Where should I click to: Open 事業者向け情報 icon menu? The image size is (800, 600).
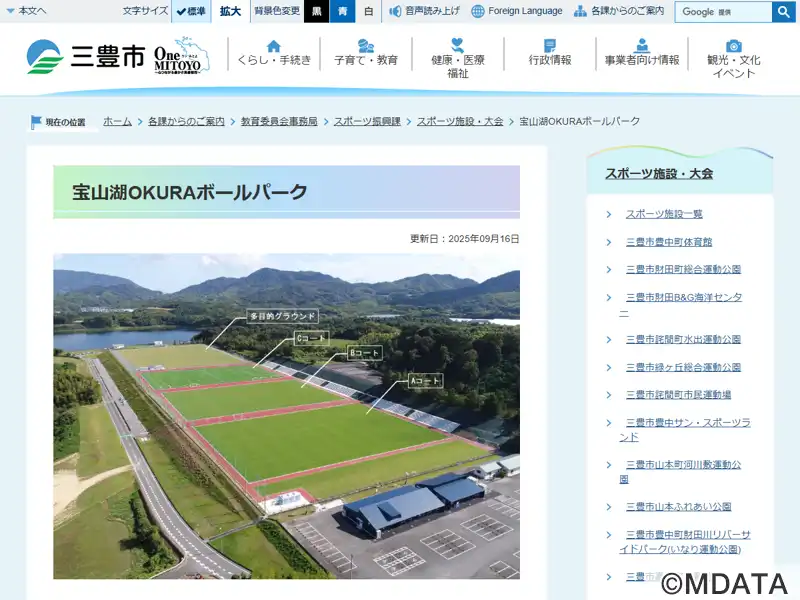pyautogui.click(x=641, y=53)
